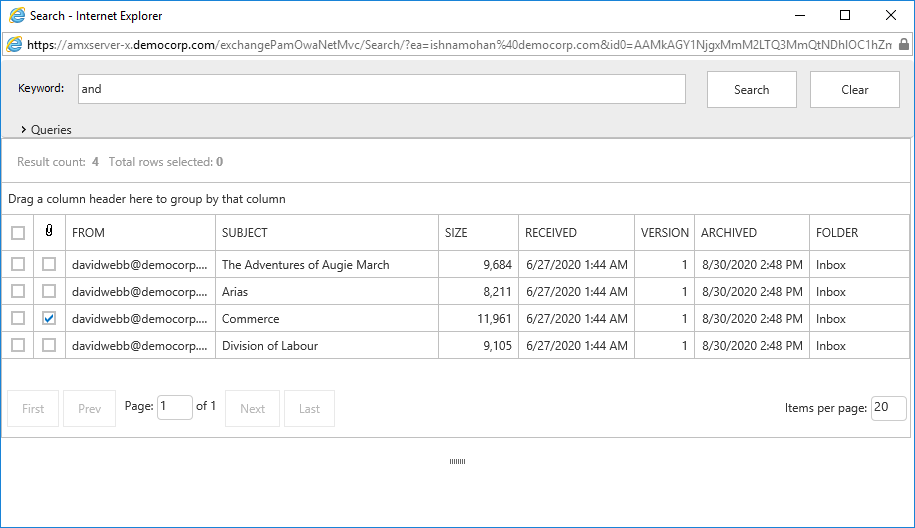Click the Items per page field
This screenshot has height=528, width=915.
pos(888,408)
